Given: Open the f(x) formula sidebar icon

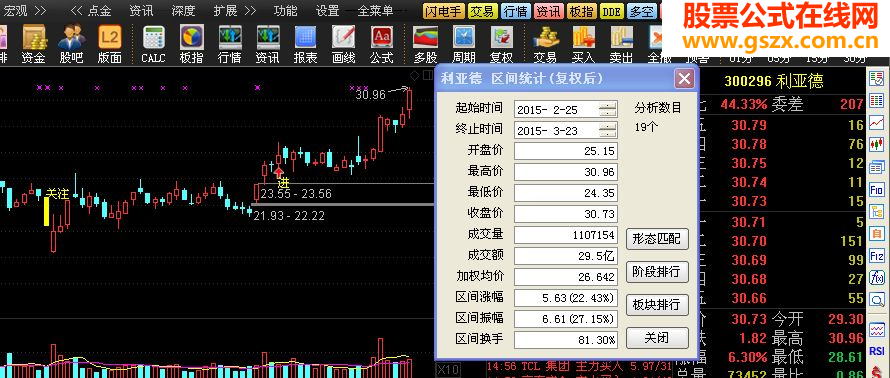Looking at the screenshot, I should click(877, 278).
